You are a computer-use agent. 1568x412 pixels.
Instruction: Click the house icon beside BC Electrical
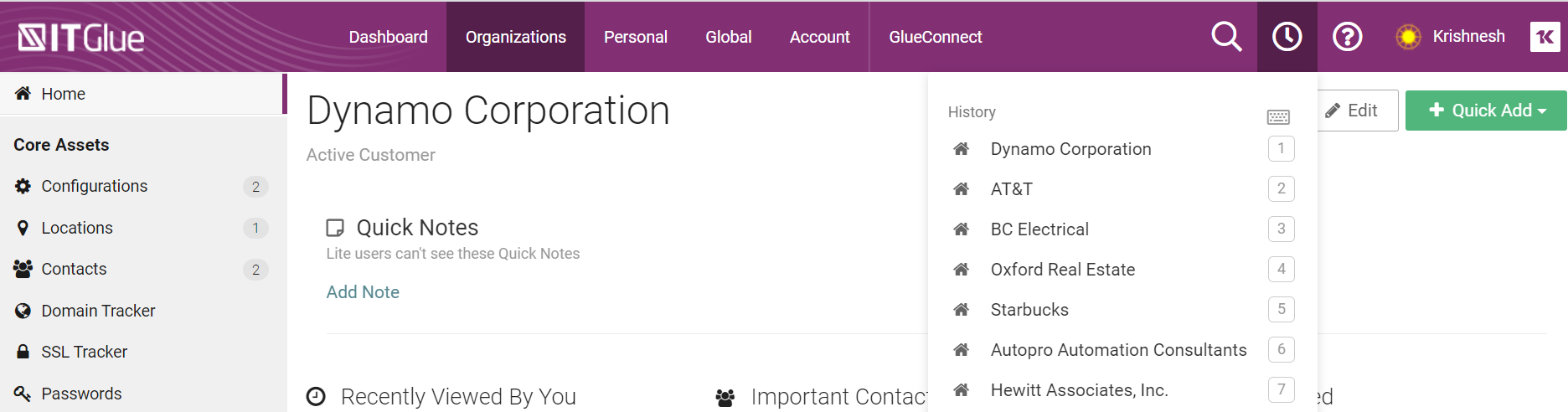[962, 229]
